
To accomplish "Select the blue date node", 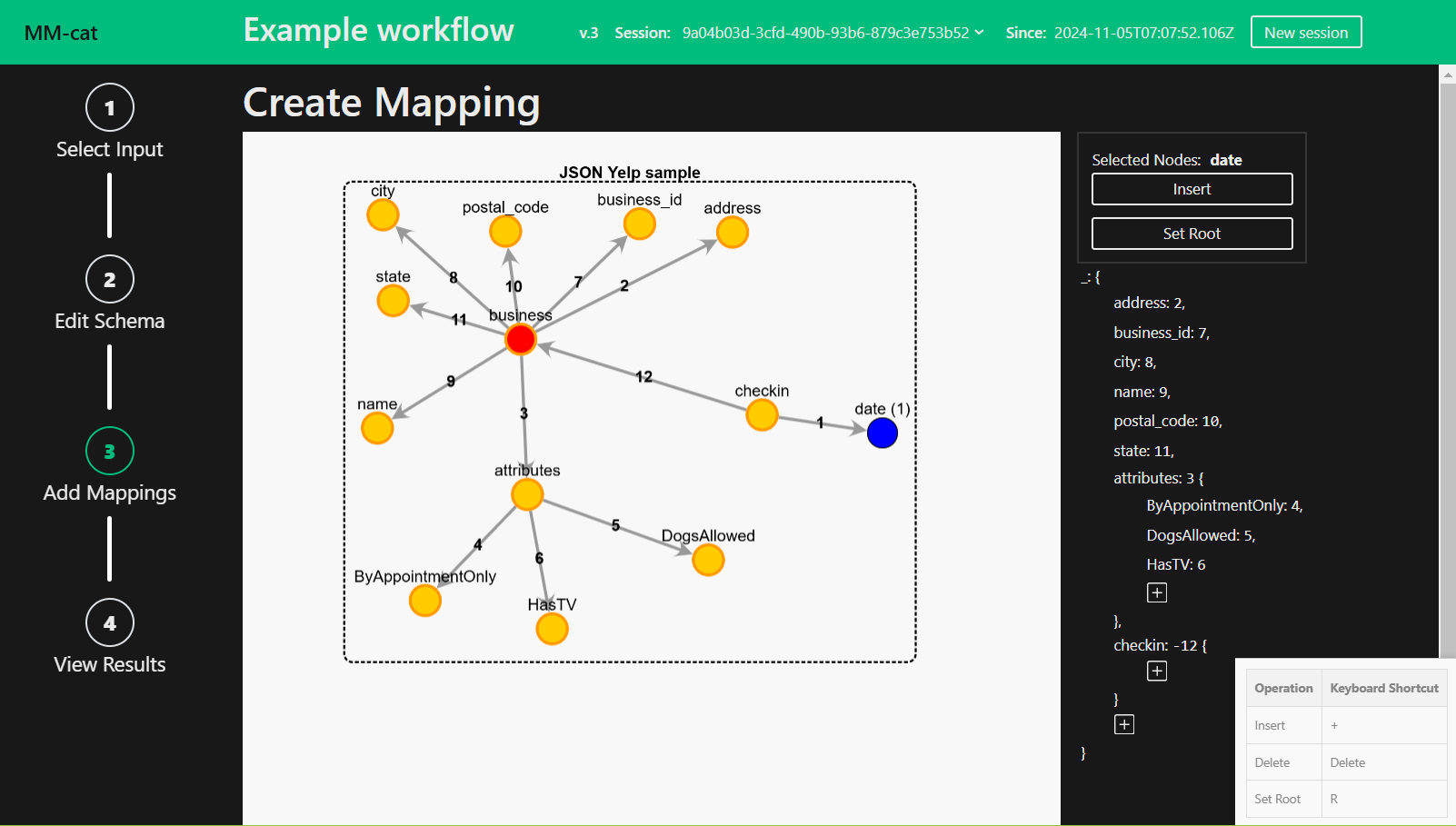I will coord(883,433).
